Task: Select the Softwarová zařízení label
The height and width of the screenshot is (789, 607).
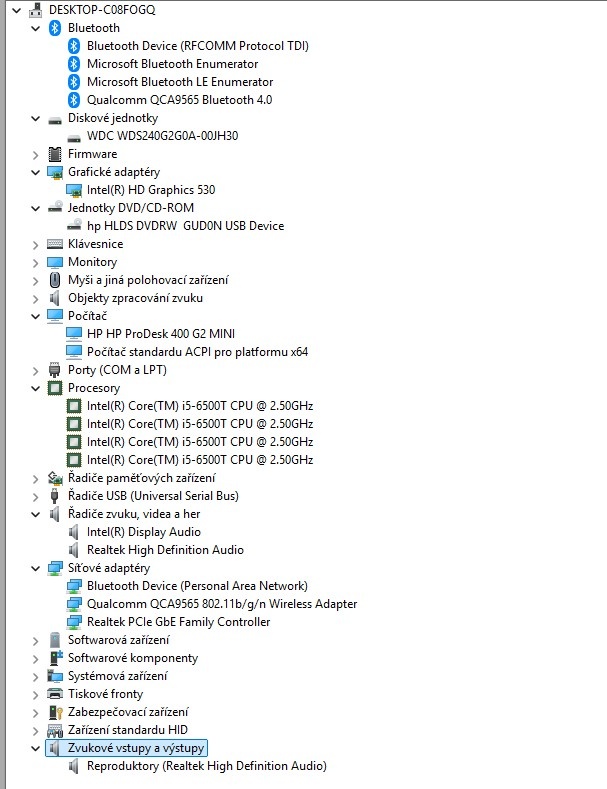Action: [119, 640]
